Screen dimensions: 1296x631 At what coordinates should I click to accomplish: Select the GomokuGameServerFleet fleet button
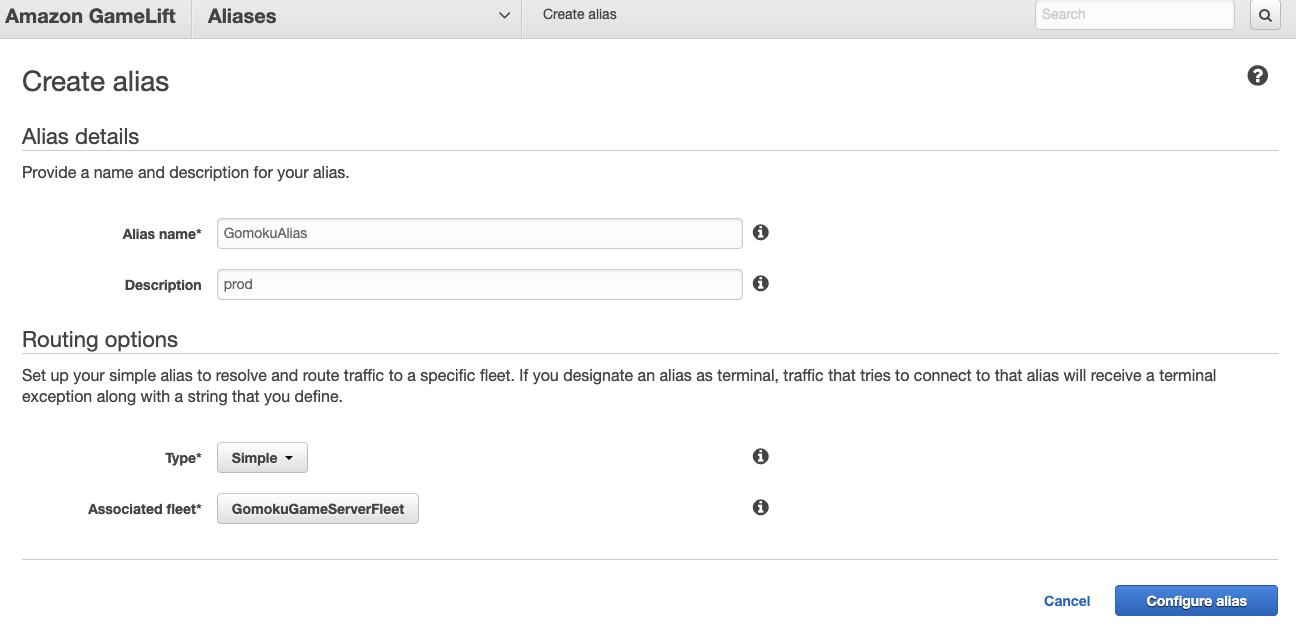318,509
